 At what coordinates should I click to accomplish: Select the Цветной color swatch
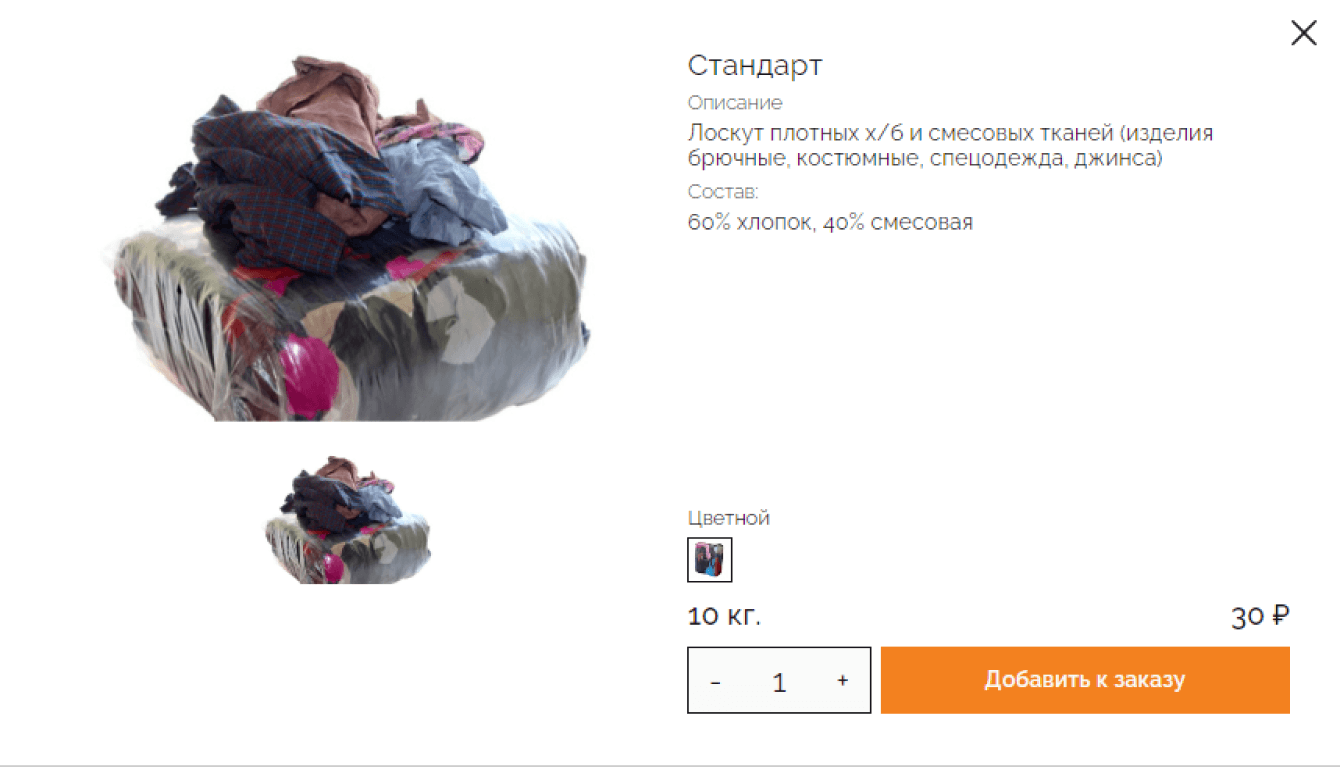(710, 560)
